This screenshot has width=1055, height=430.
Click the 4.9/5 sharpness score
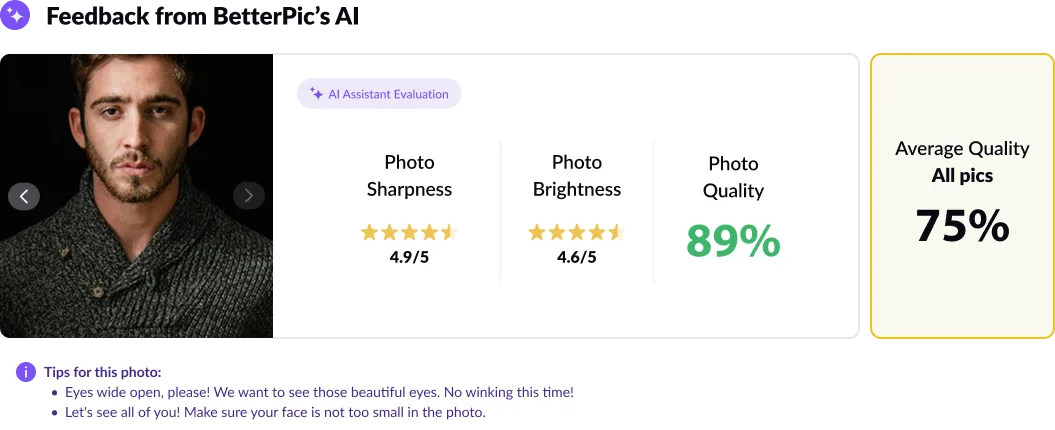[409, 257]
